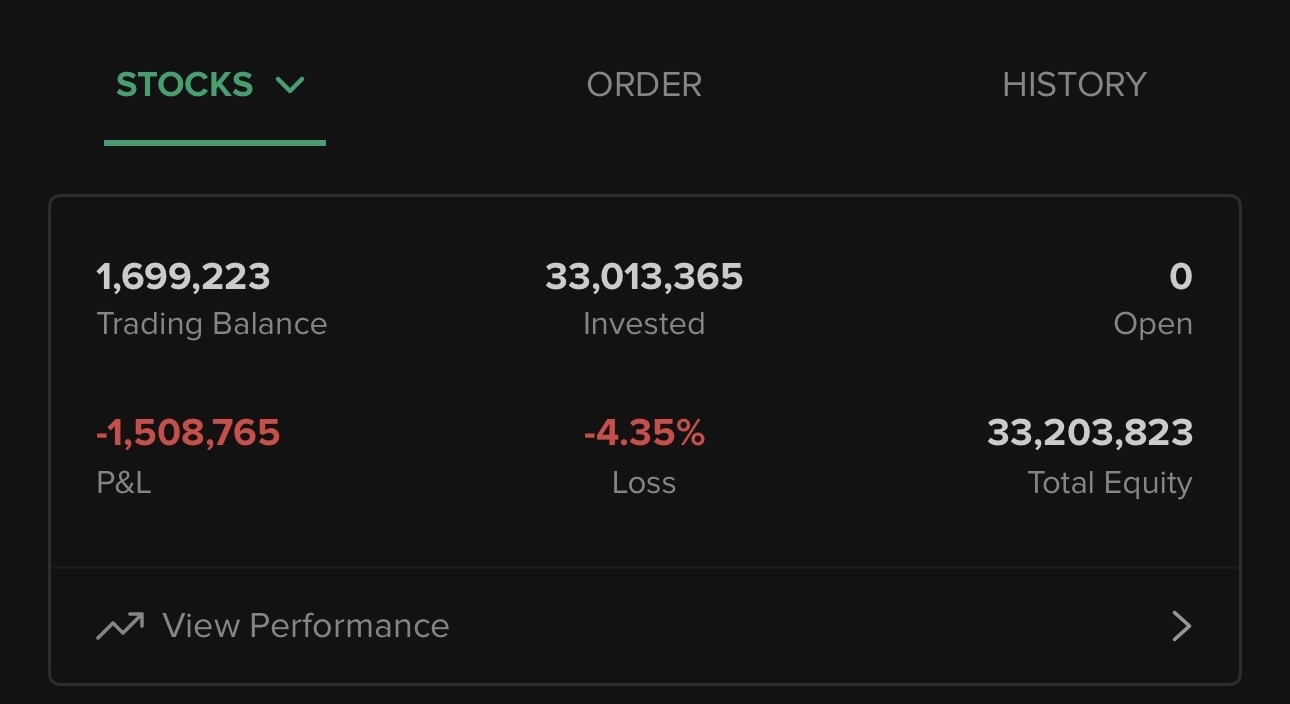
Task: Tap the Trading Balance value 1,699,223
Action: (x=183, y=277)
